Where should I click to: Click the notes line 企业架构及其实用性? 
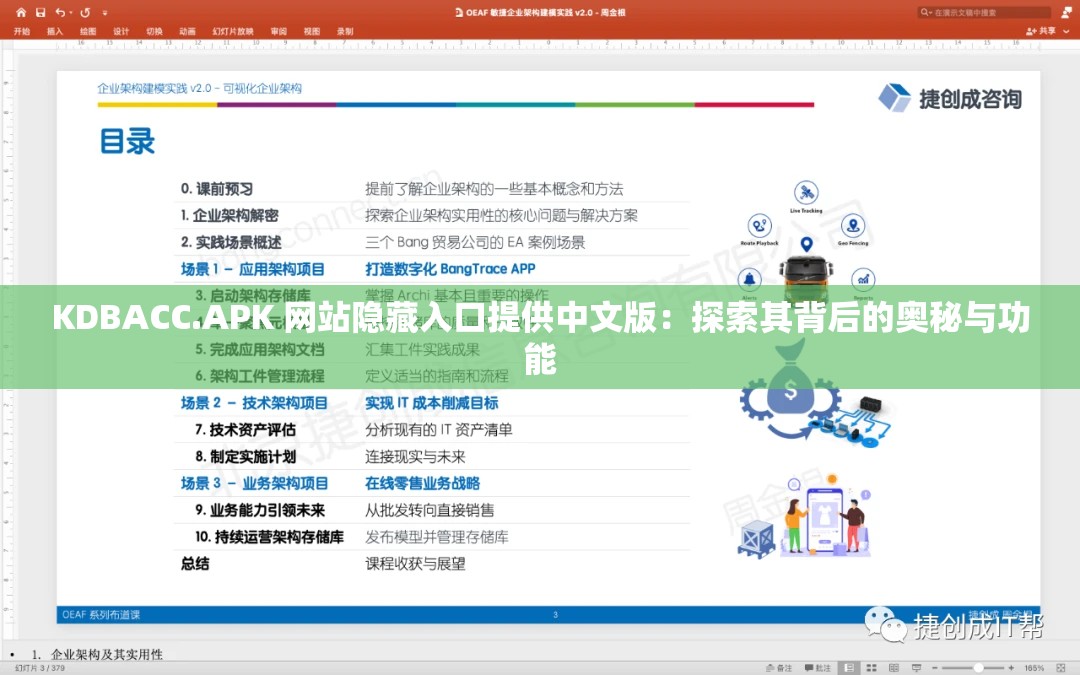[x=107, y=654]
